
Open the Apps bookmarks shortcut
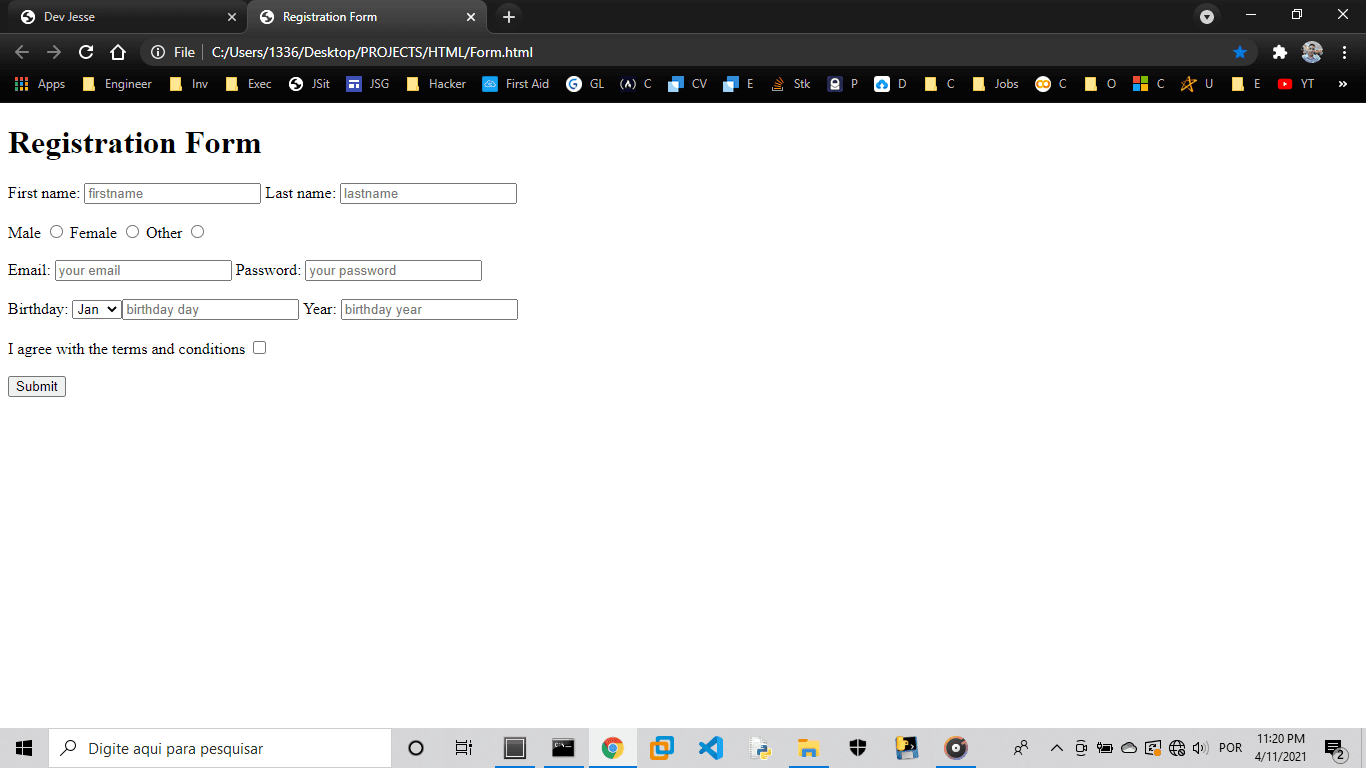[x=40, y=84]
